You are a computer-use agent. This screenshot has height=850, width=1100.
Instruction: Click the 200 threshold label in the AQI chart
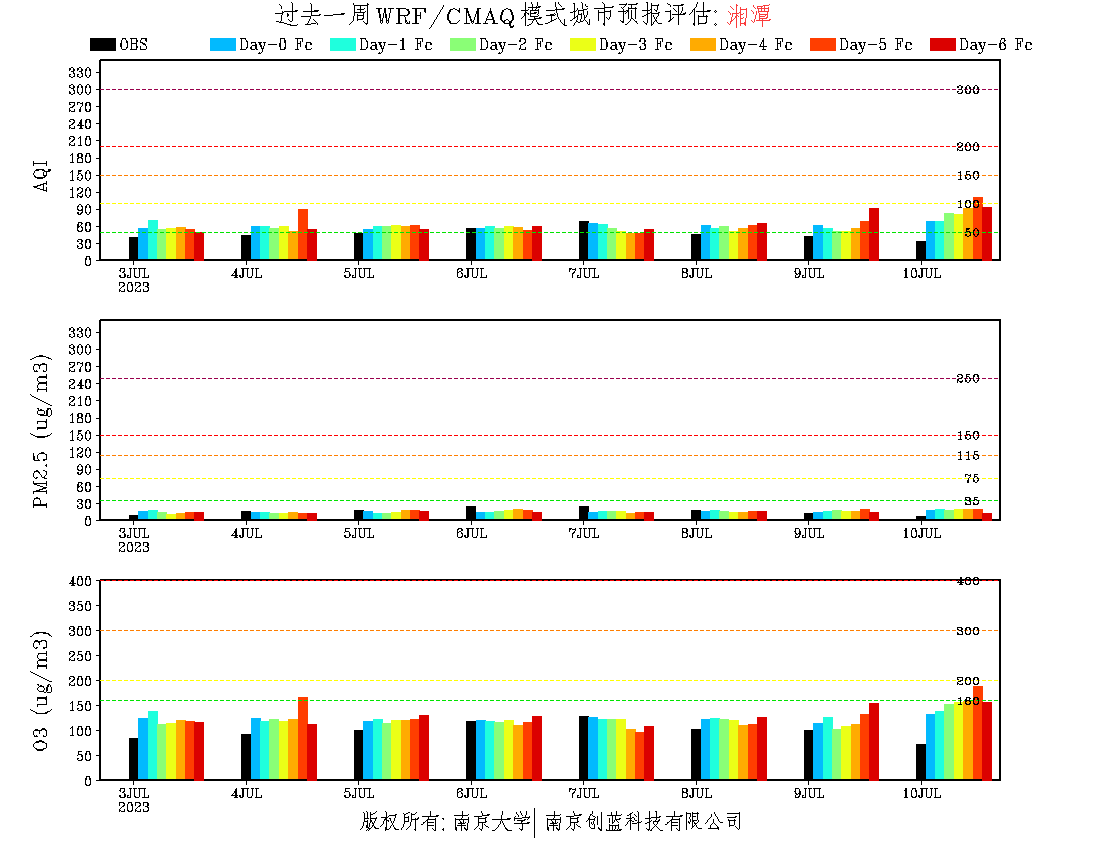tap(967, 147)
